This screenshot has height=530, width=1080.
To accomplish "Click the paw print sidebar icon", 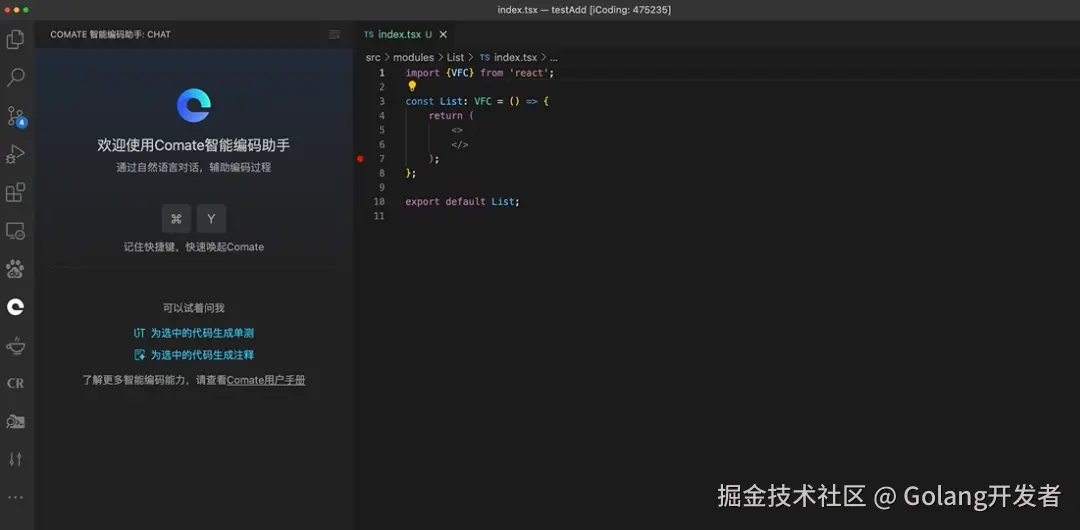I will [x=15, y=269].
